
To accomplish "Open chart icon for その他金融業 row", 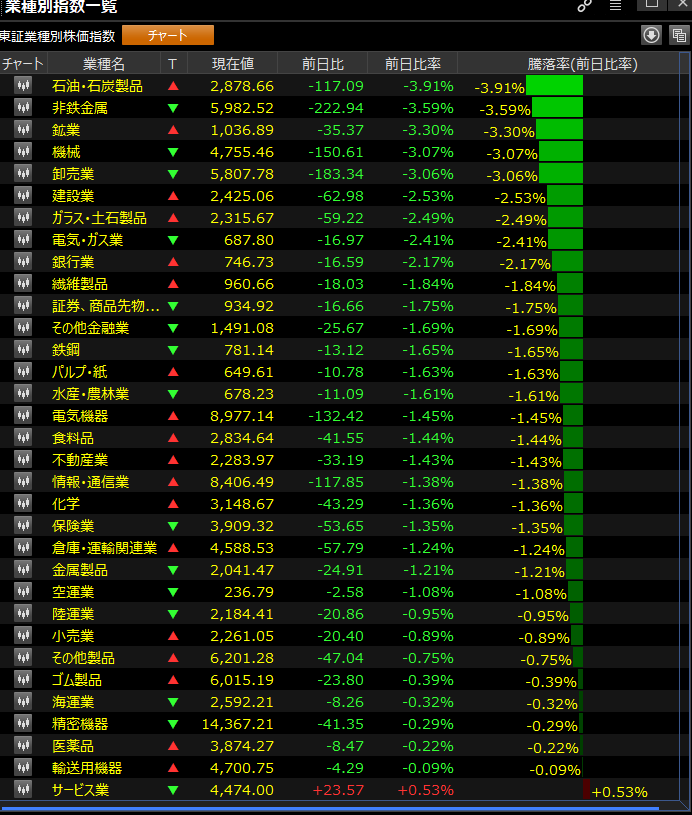I will point(23,327).
